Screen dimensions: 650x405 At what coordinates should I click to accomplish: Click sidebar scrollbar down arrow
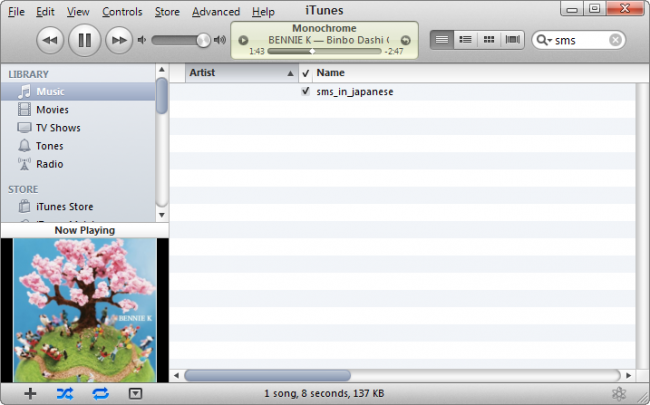click(x=162, y=215)
